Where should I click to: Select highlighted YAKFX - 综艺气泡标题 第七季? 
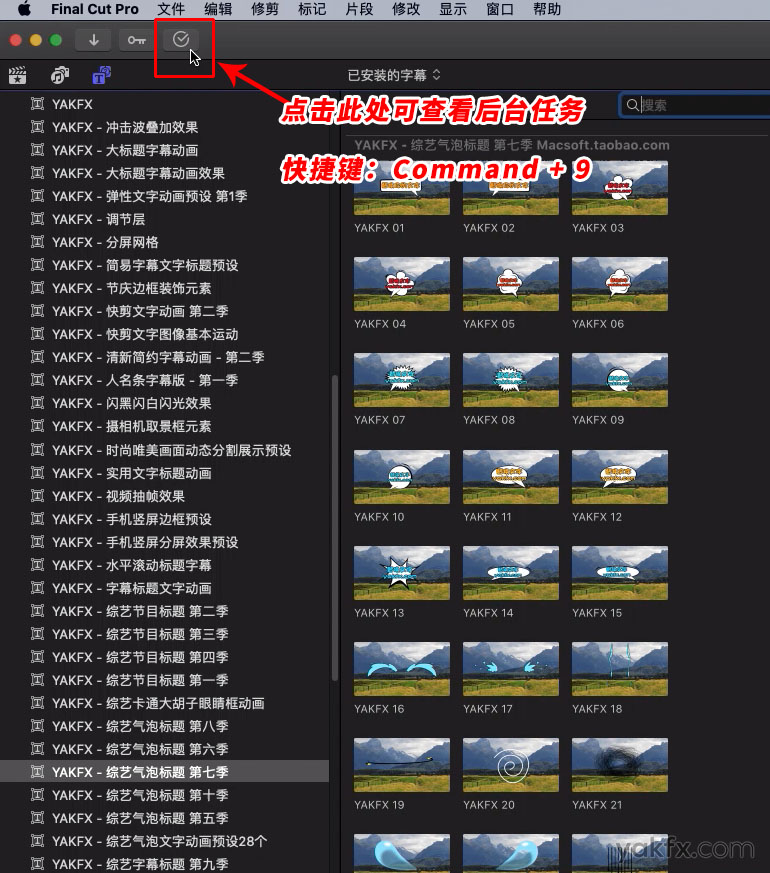(164, 772)
